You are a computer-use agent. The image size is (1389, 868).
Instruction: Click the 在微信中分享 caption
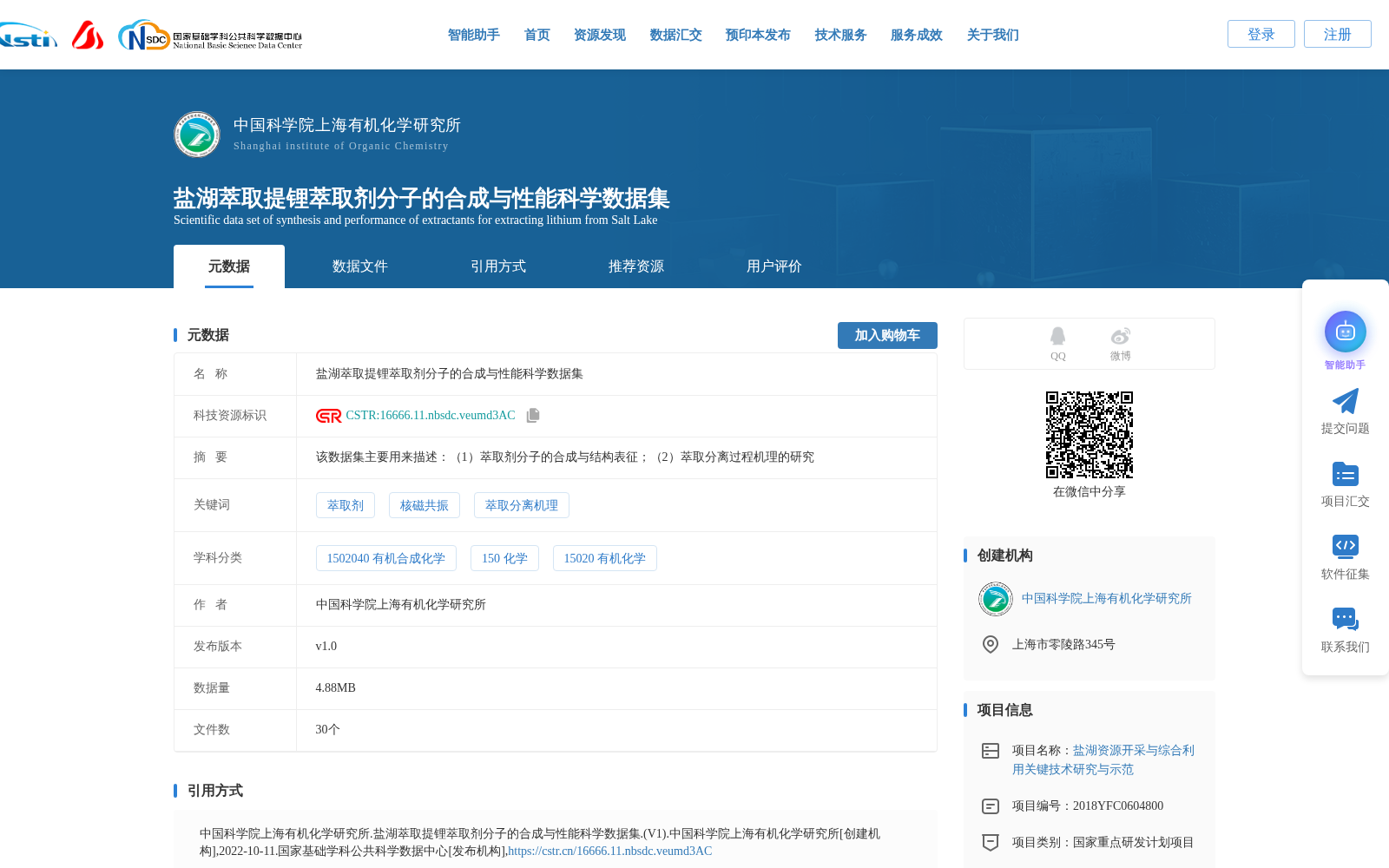[1089, 492]
